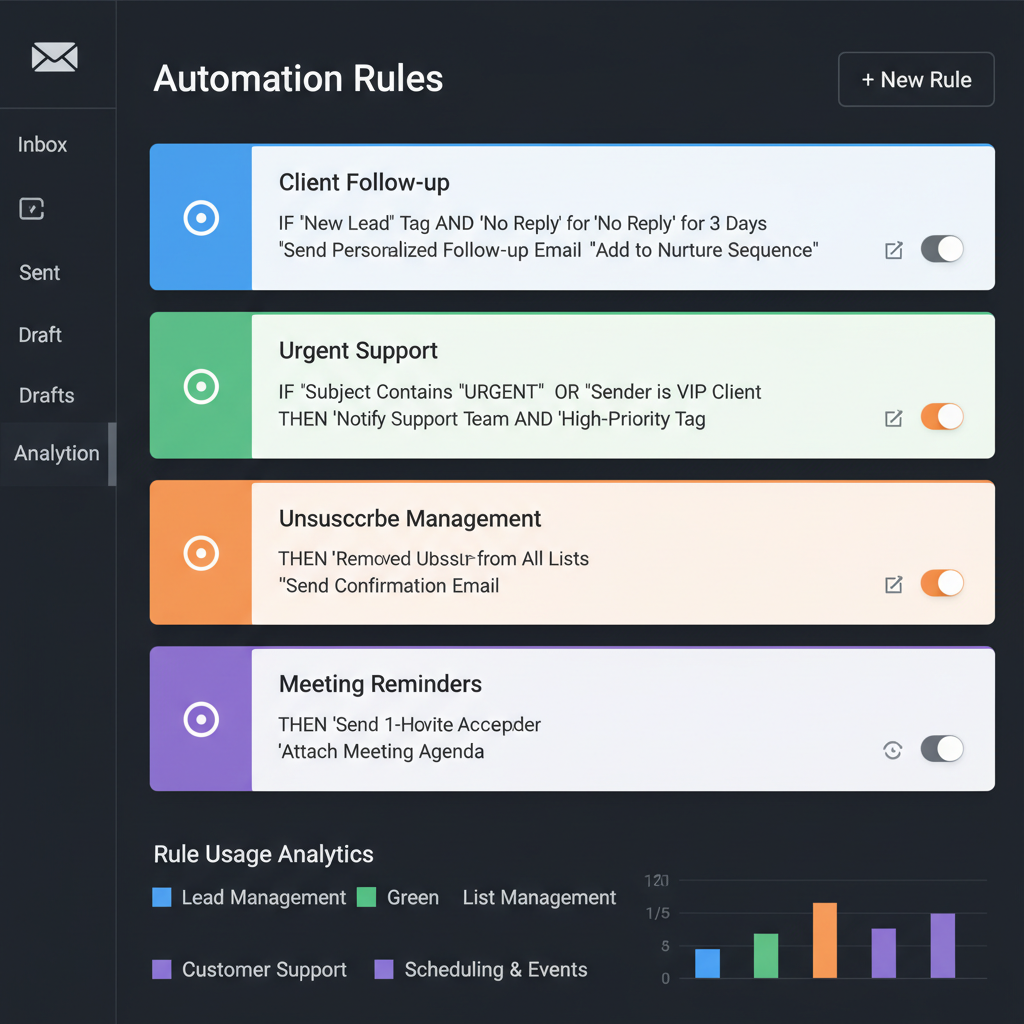Click the Client Follow-up target icon
Image resolution: width=1024 pixels, height=1024 pixels.
[201, 218]
